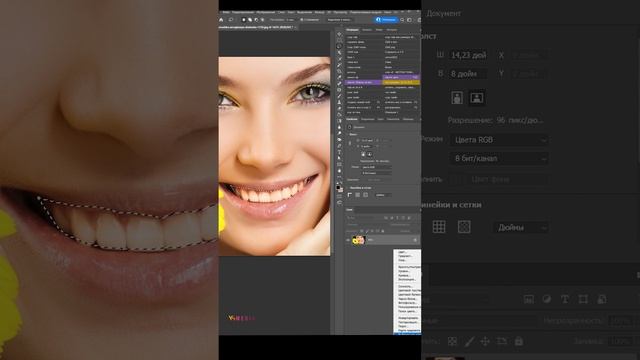640x360 pixels.
Task: Open the 'Редактирование' menu
Action: click(x=242, y=13)
